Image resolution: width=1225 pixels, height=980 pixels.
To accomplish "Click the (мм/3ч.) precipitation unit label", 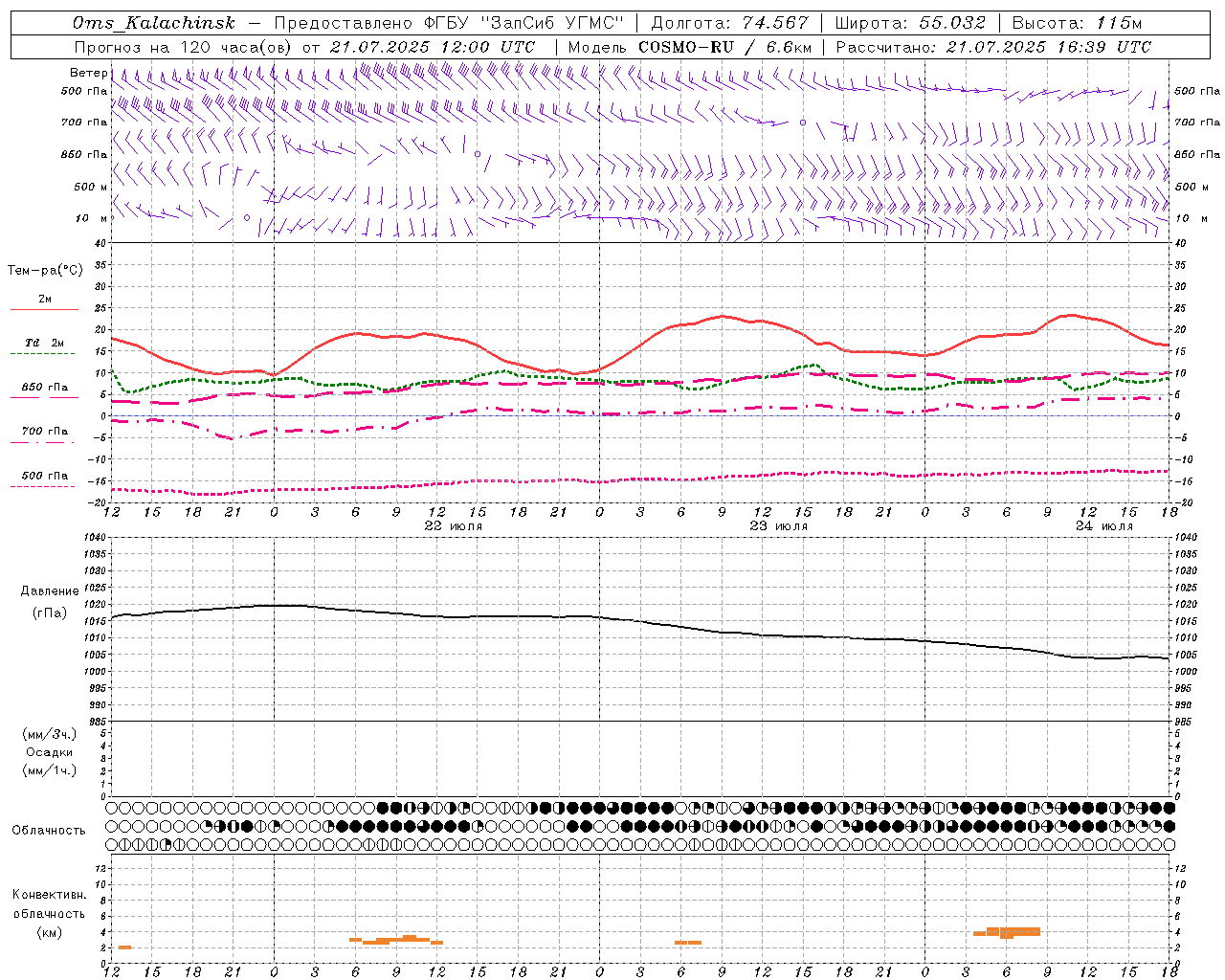I will [51, 735].
